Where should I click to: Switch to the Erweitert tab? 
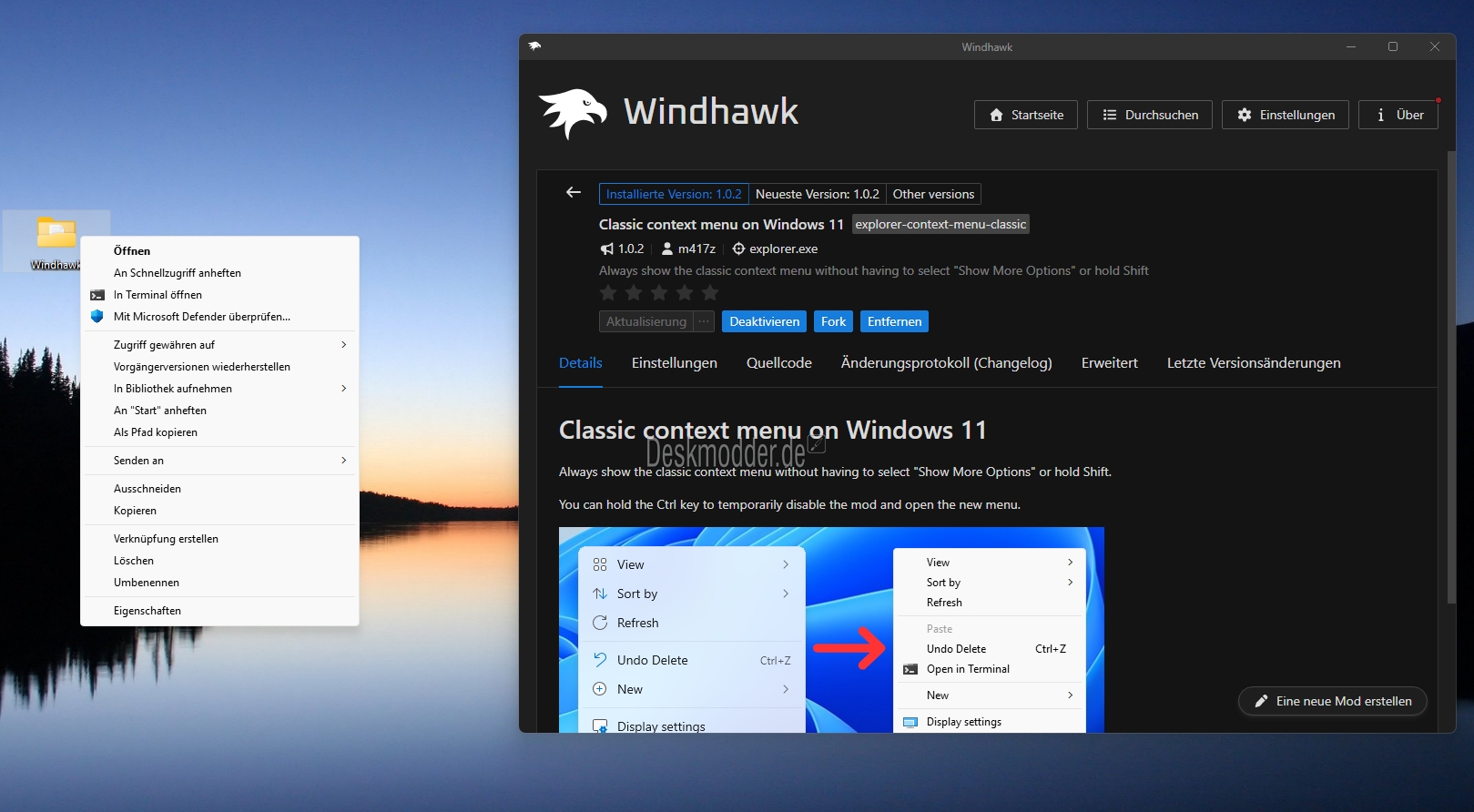click(x=1110, y=363)
